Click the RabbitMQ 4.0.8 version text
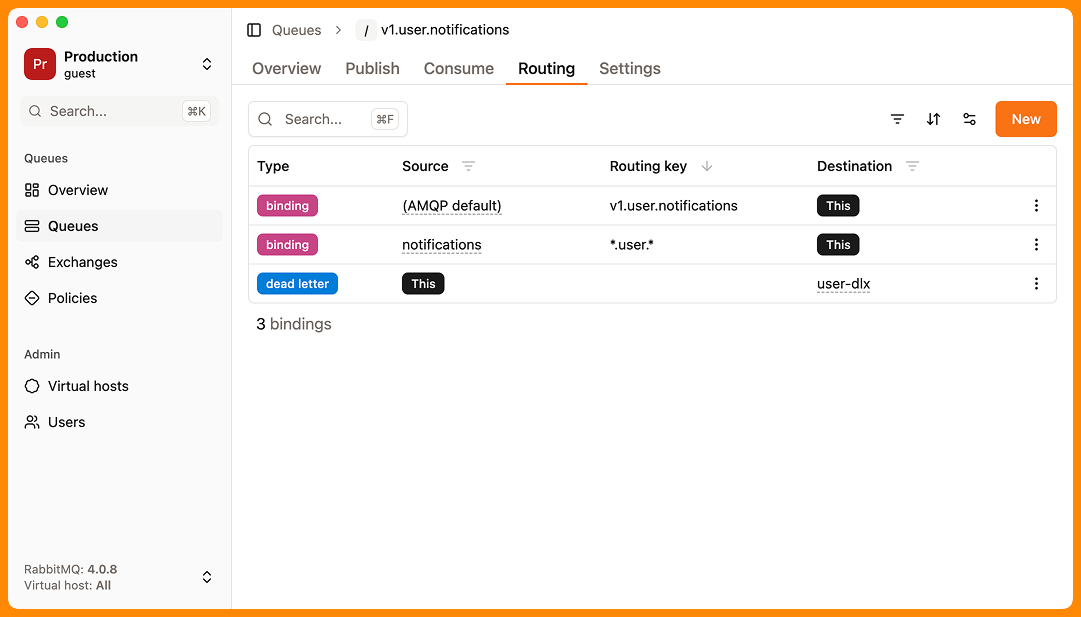Screen dimensions: 1081x617 tap(70, 569)
